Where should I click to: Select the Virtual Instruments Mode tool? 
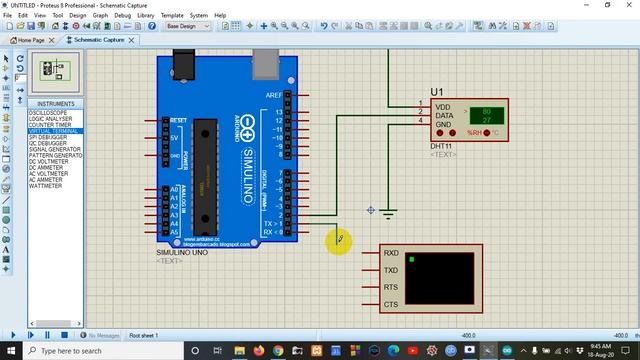coord(6,189)
